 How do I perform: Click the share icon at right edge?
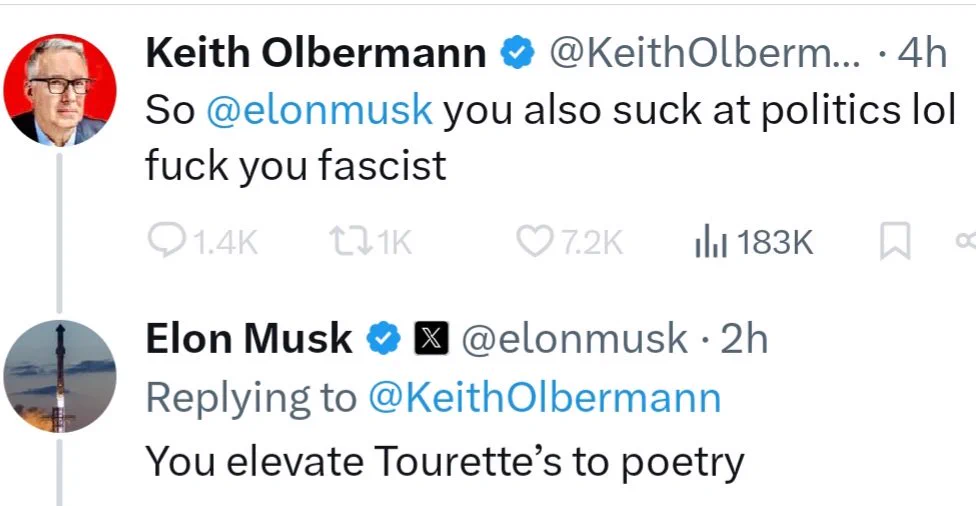coord(967,241)
